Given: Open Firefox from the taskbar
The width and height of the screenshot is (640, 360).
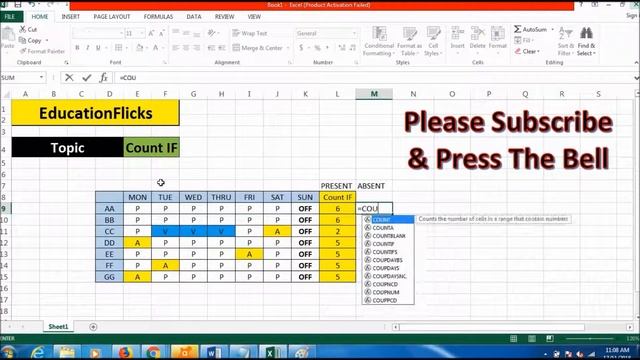Looking at the screenshot, I should [124, 352].
